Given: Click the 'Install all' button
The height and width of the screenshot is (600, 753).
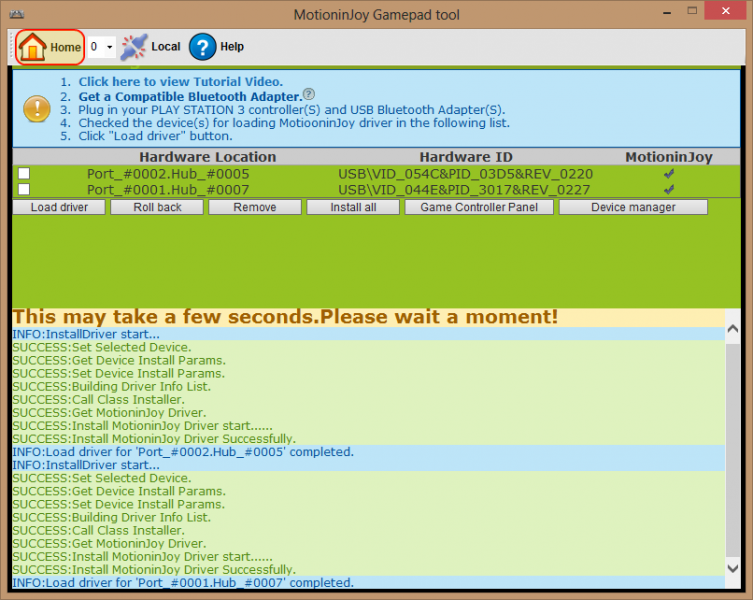Looking at the screenshot, I should [353, 207].
